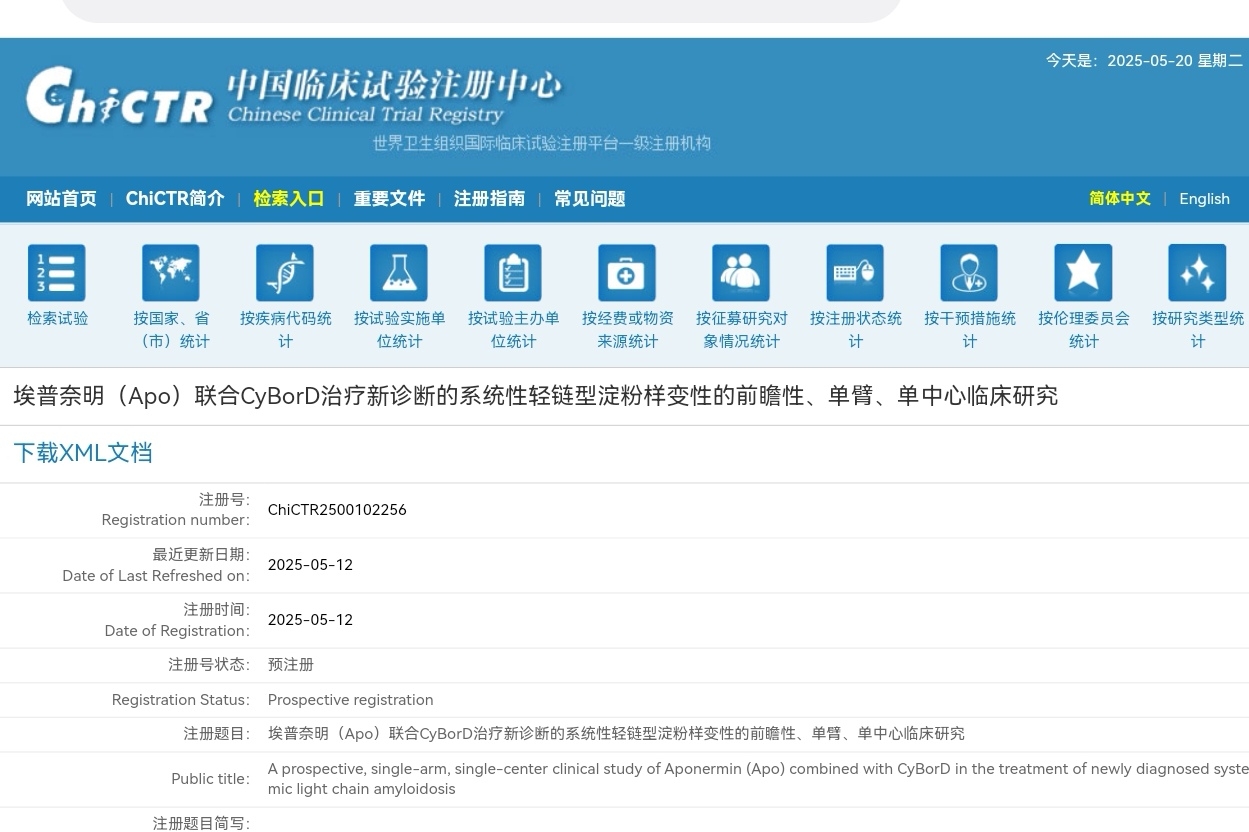Go to 网站首页 in the navigation bar

(61, 199)
